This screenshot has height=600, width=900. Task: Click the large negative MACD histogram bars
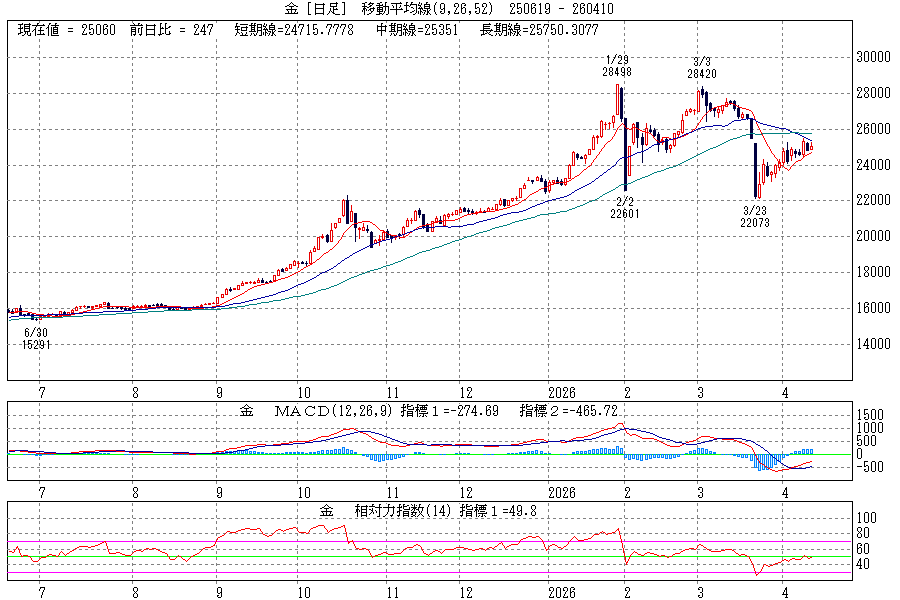[766, 462]
